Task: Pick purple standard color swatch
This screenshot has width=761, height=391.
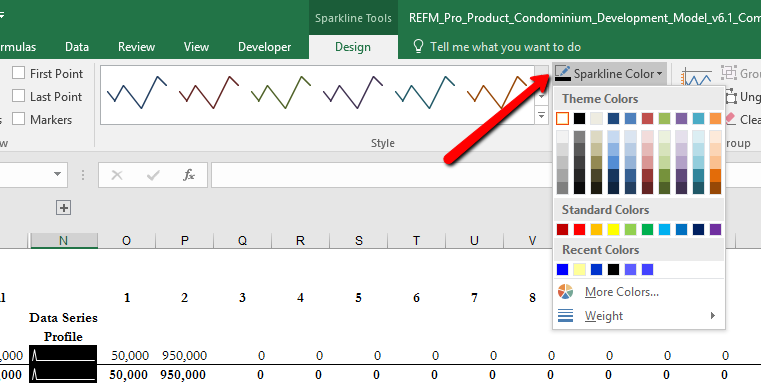Action: (x=715, y=229)
